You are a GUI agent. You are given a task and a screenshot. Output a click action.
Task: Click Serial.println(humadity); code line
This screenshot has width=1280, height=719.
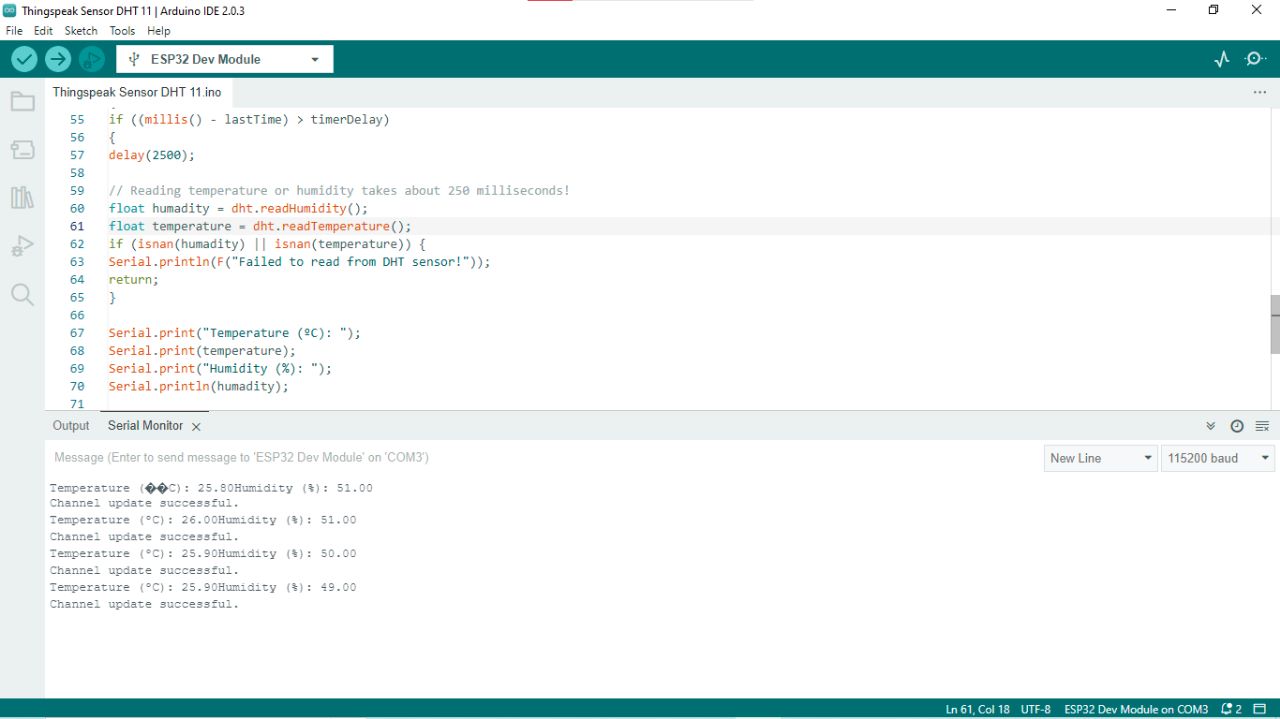click(199, 386)
